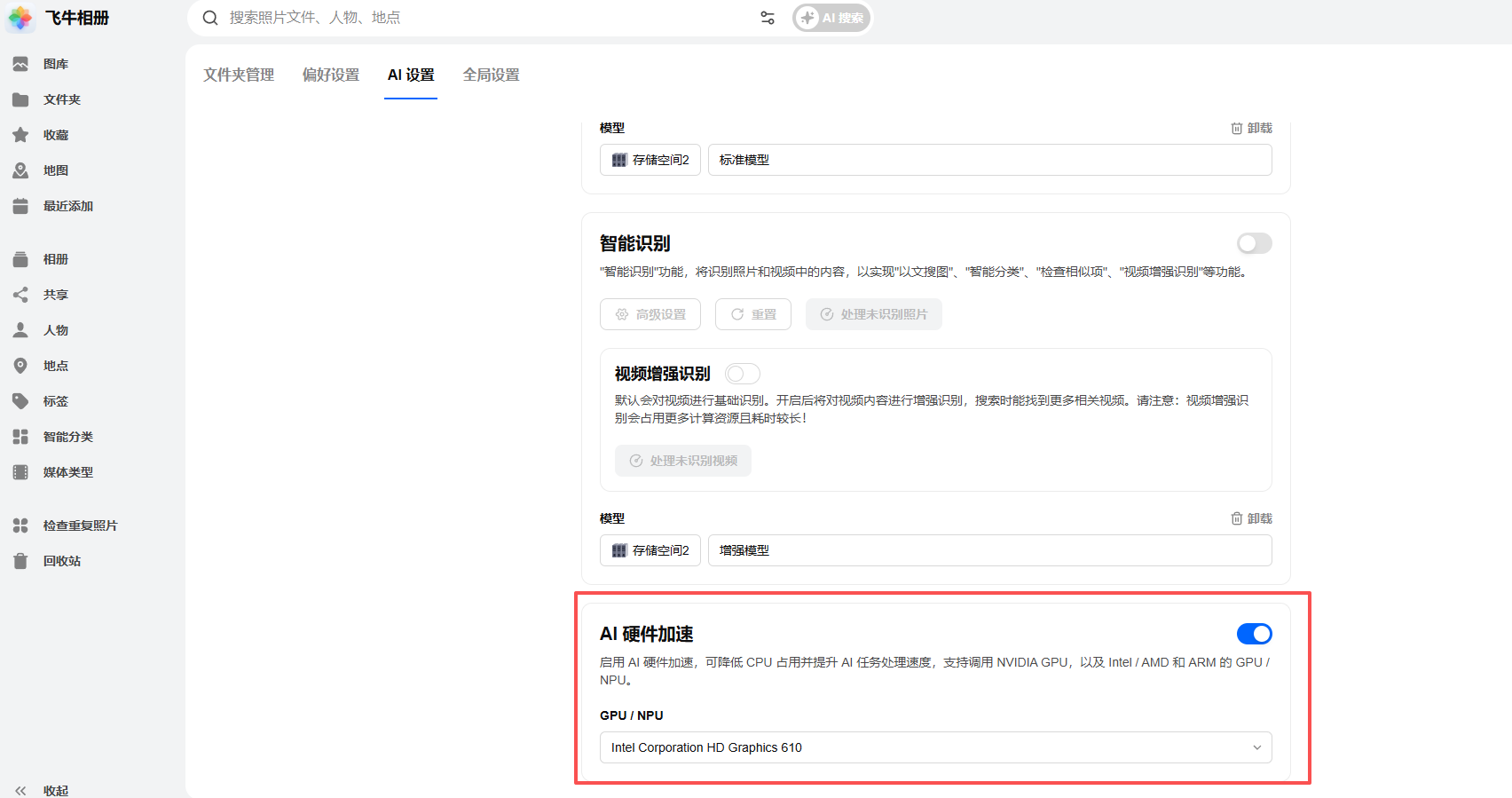Go to 人物 people icon
The image size is (1512, 798).
click(x=20, y=330)
